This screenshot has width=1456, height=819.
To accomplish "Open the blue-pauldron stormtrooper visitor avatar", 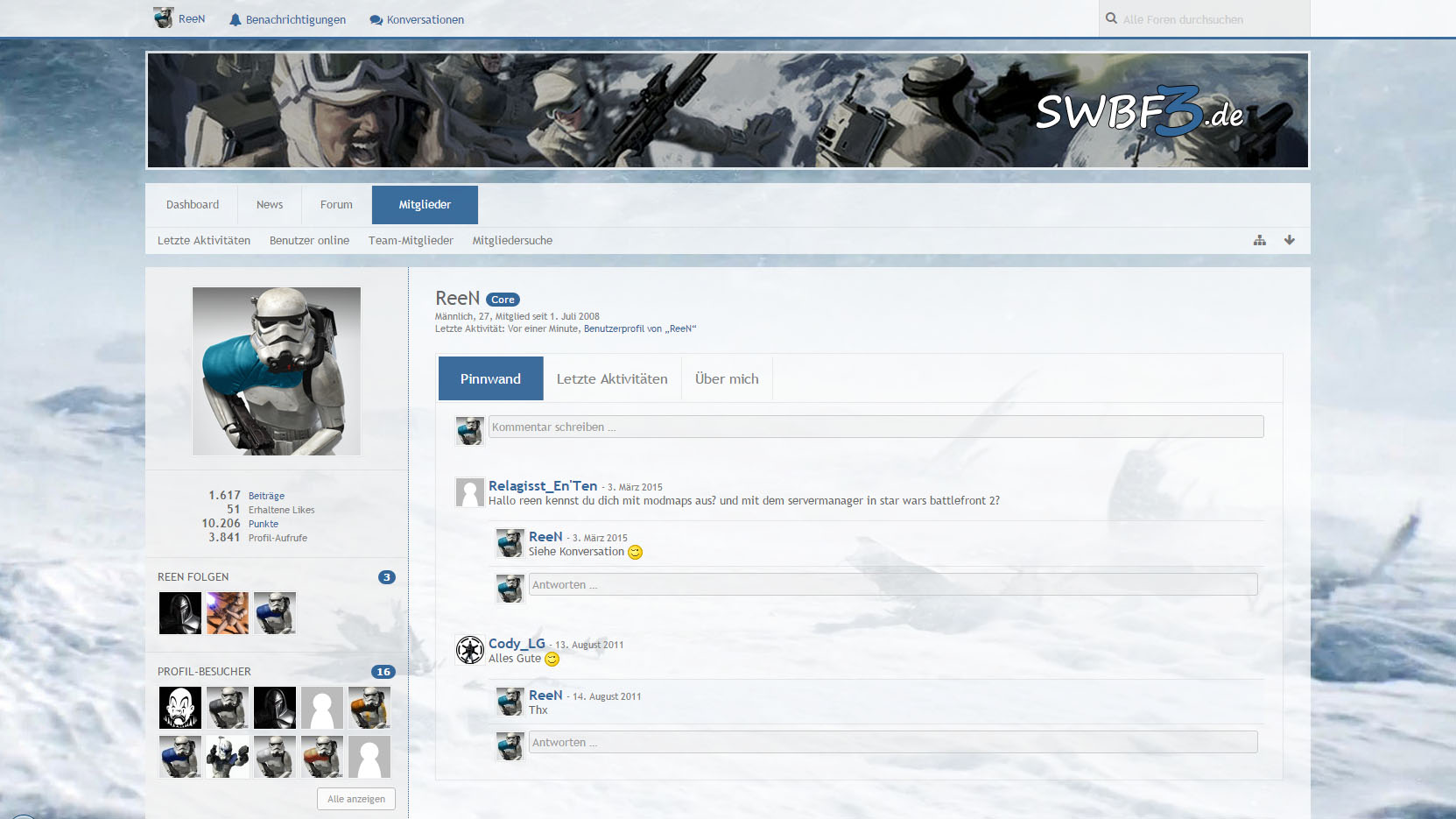I will click(180, 757).
